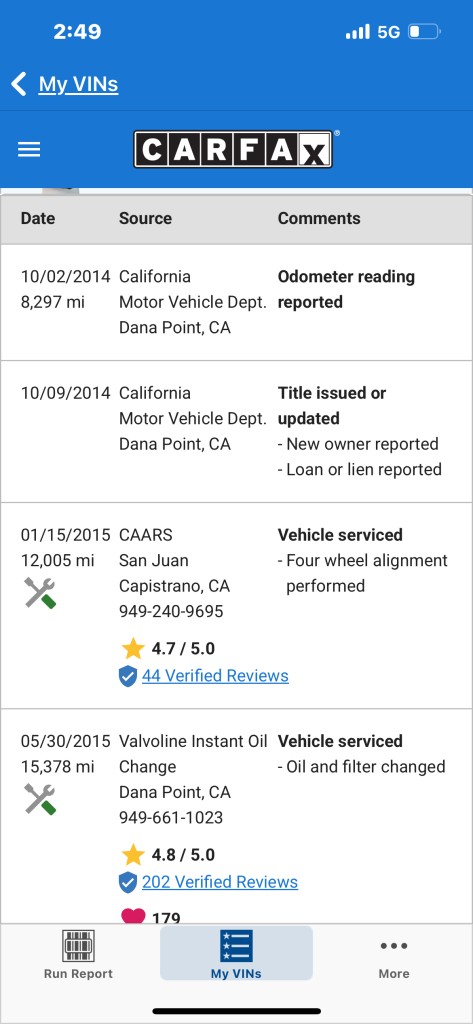473x1024 pixels.
Task: Tap the wrench icon for CAARS service
Action: [41, 593]
